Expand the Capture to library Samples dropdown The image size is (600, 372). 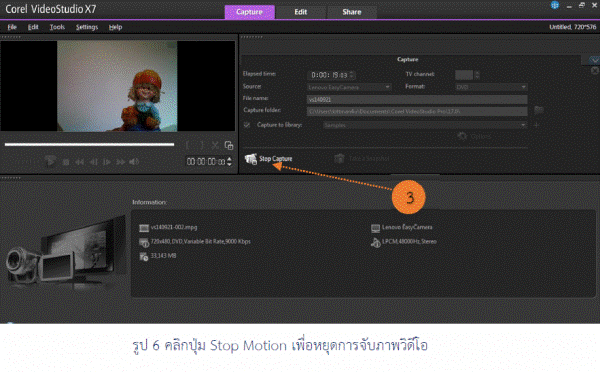[424, 125]
